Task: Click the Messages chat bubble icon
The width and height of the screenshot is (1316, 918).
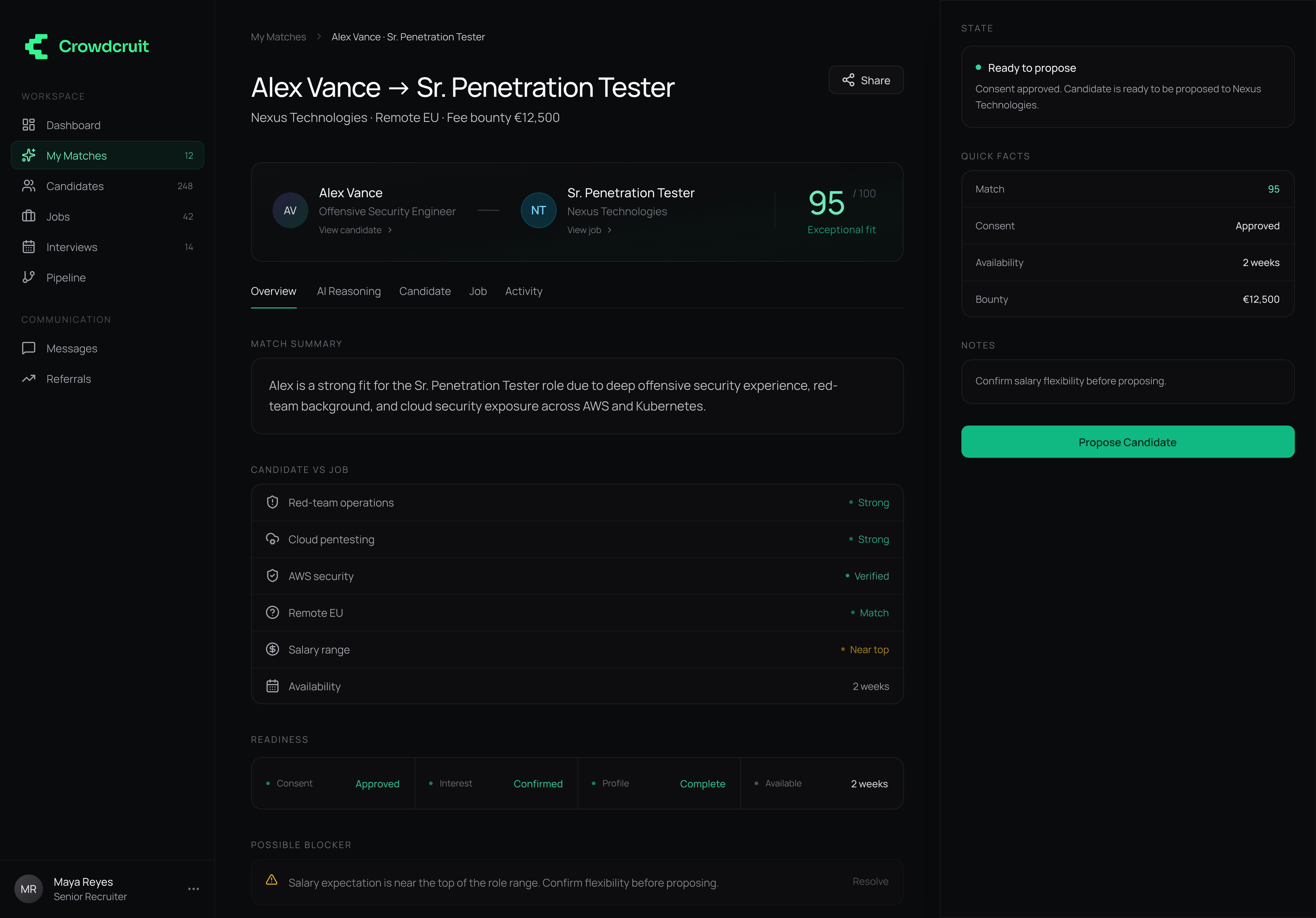Action: tap(29, 348)
